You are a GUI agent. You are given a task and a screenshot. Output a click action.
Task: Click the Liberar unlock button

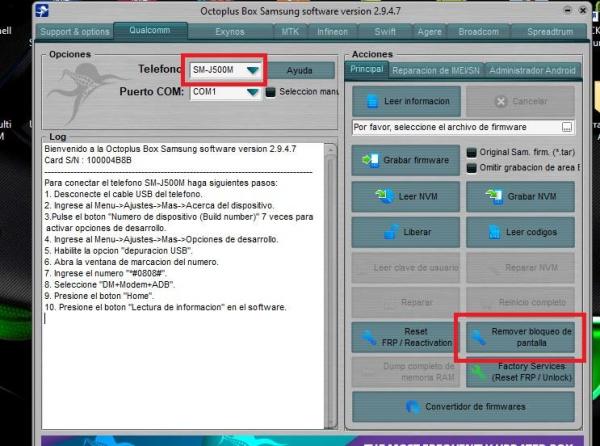(406, 232)
